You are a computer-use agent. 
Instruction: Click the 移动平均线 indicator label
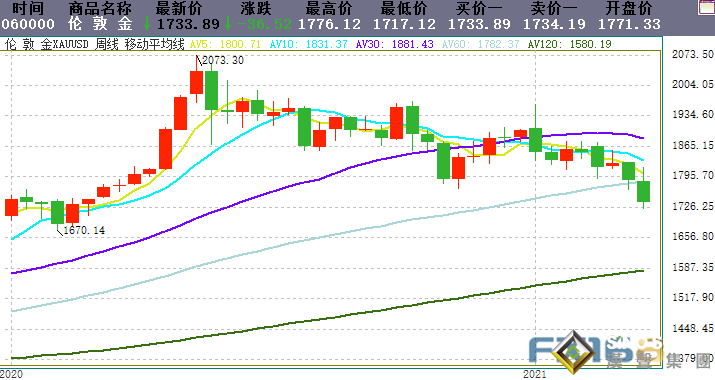pos(155,44)
